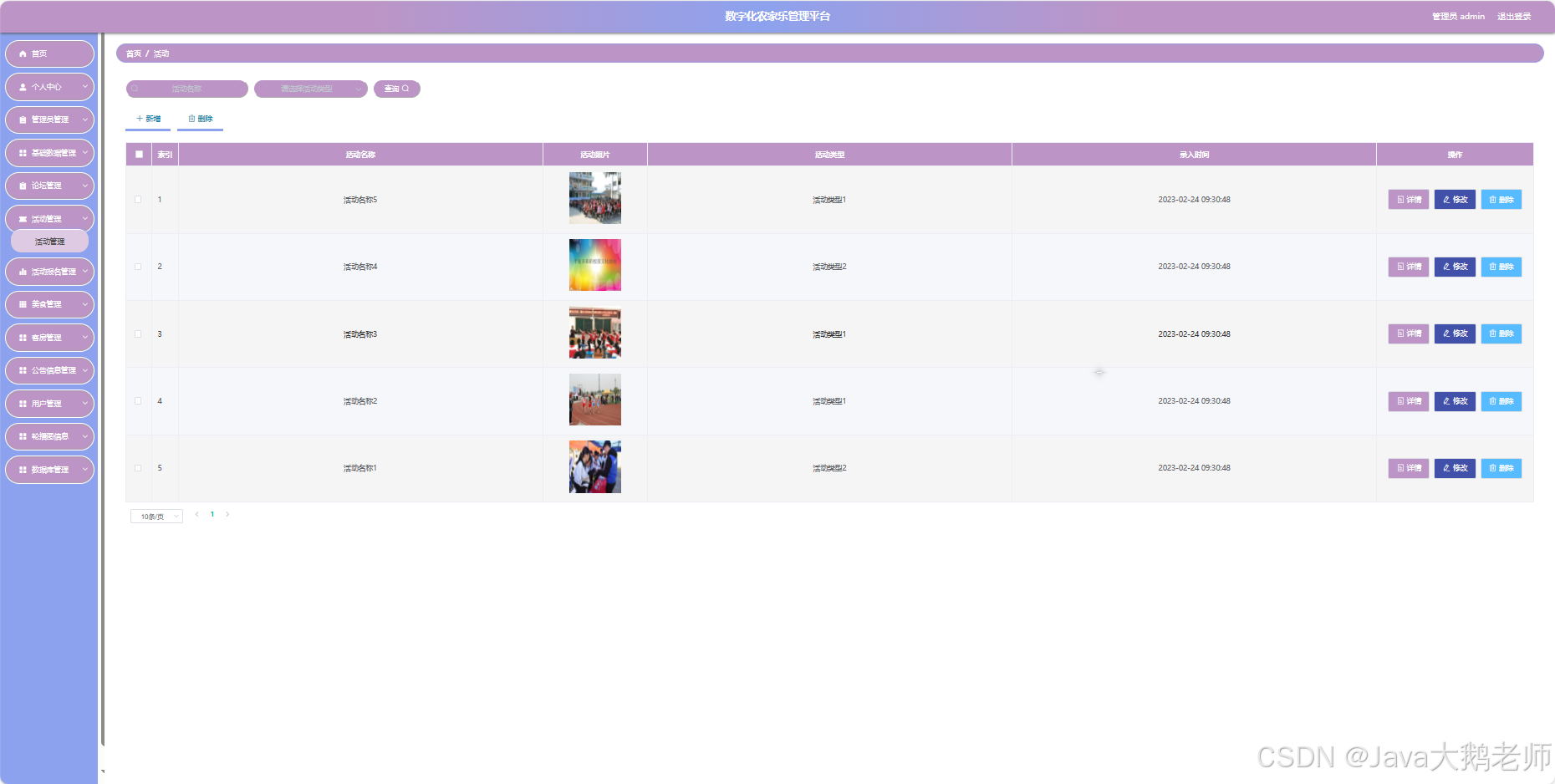Open the 用户管理 sidebar section
The image size is (1555, 784).
pos(49,404)
